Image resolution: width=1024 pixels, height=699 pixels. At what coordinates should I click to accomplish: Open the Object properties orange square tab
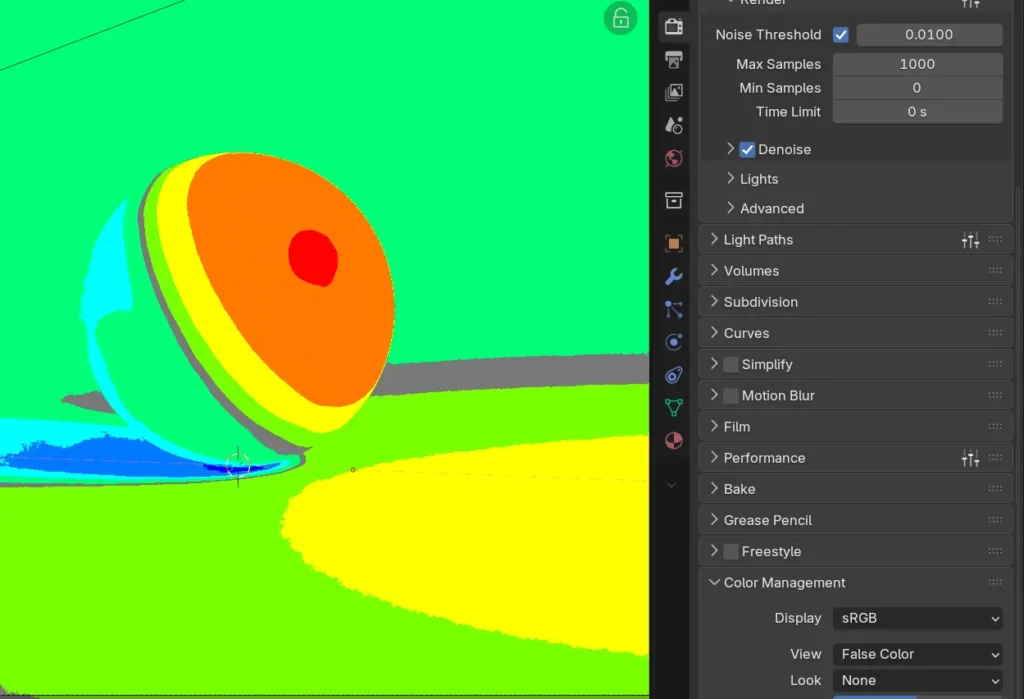click(674, 243)
